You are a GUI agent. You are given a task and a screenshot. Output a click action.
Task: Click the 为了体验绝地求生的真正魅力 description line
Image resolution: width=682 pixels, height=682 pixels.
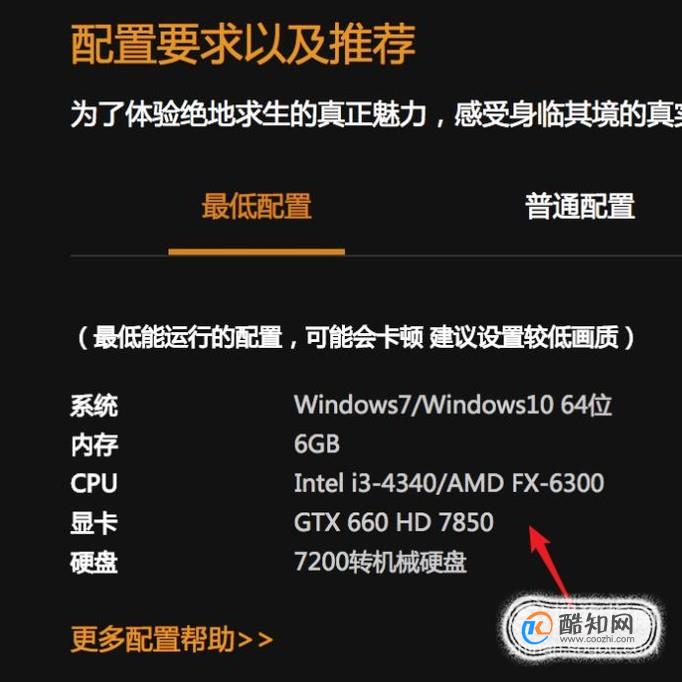point(376,114)
